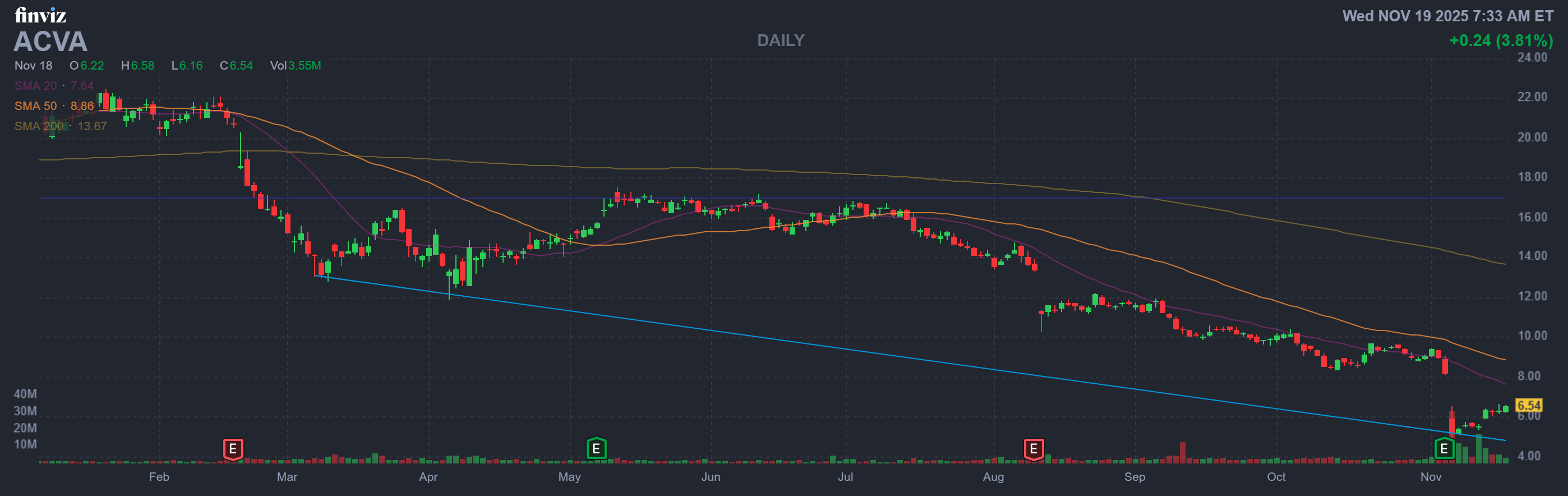Click the yellow 6.54 current price tag
Image resolution: width=1568 pixels, height=496 pixels.
(1528, 405)
